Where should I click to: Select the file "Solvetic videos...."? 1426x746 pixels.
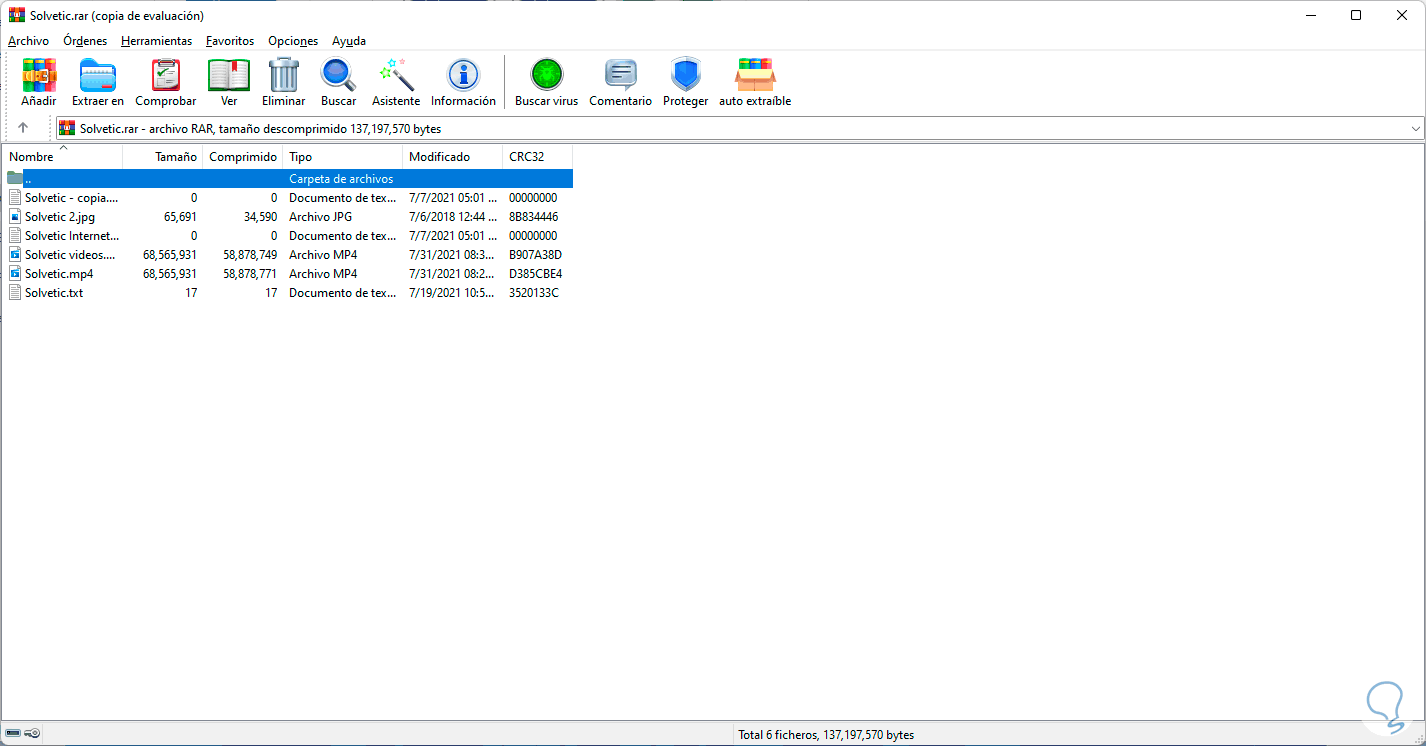point(71,255)
